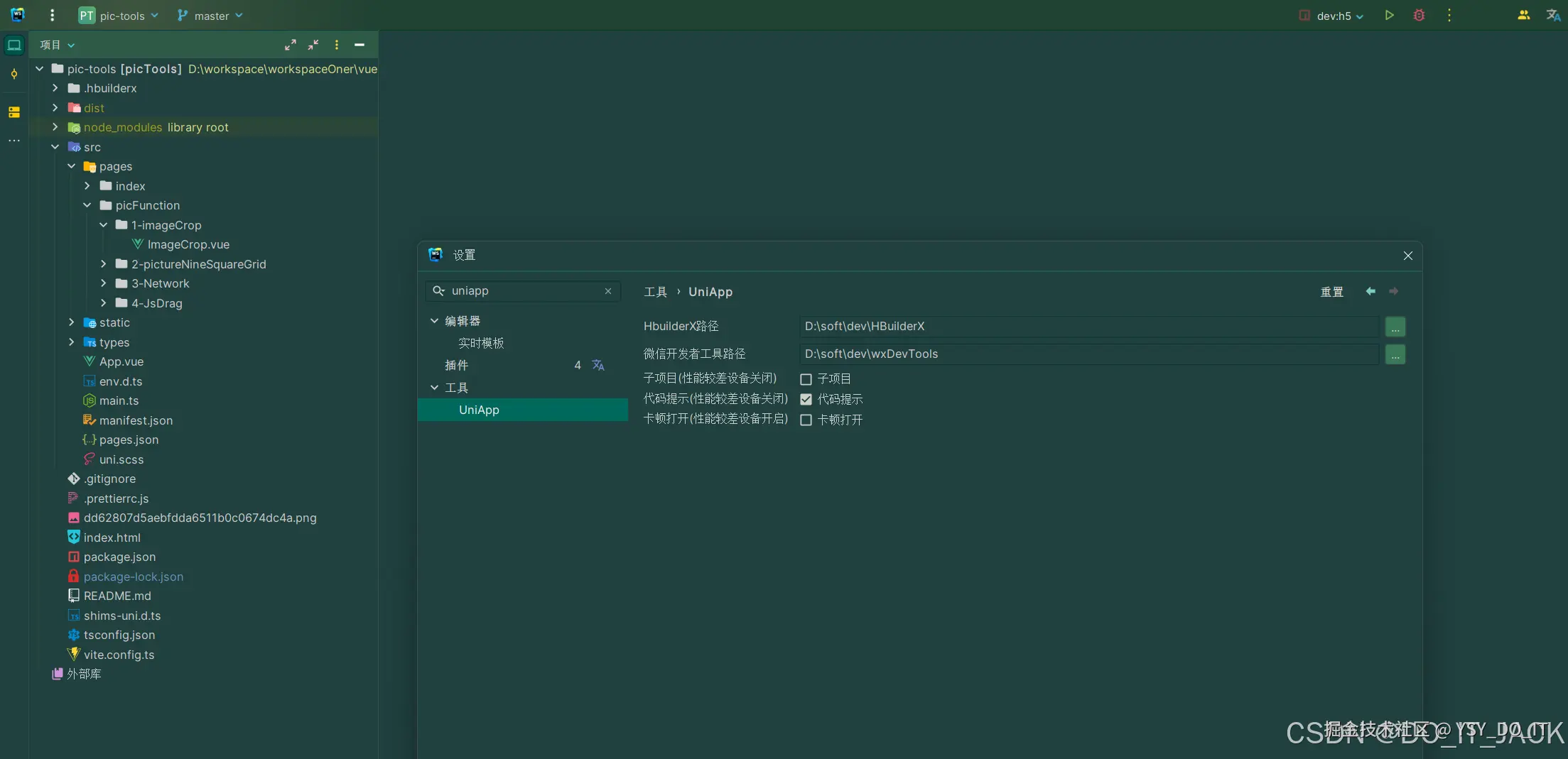Collapse the 工具 settings group
Image resolution: width=1568 pixels, height=759 pixels.
click(x=434, y=388)
